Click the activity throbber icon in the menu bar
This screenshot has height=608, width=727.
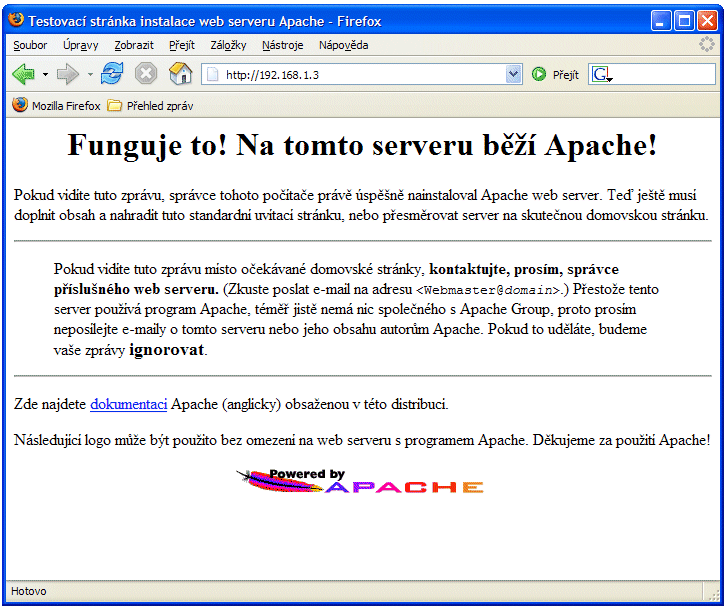(707, 45)
